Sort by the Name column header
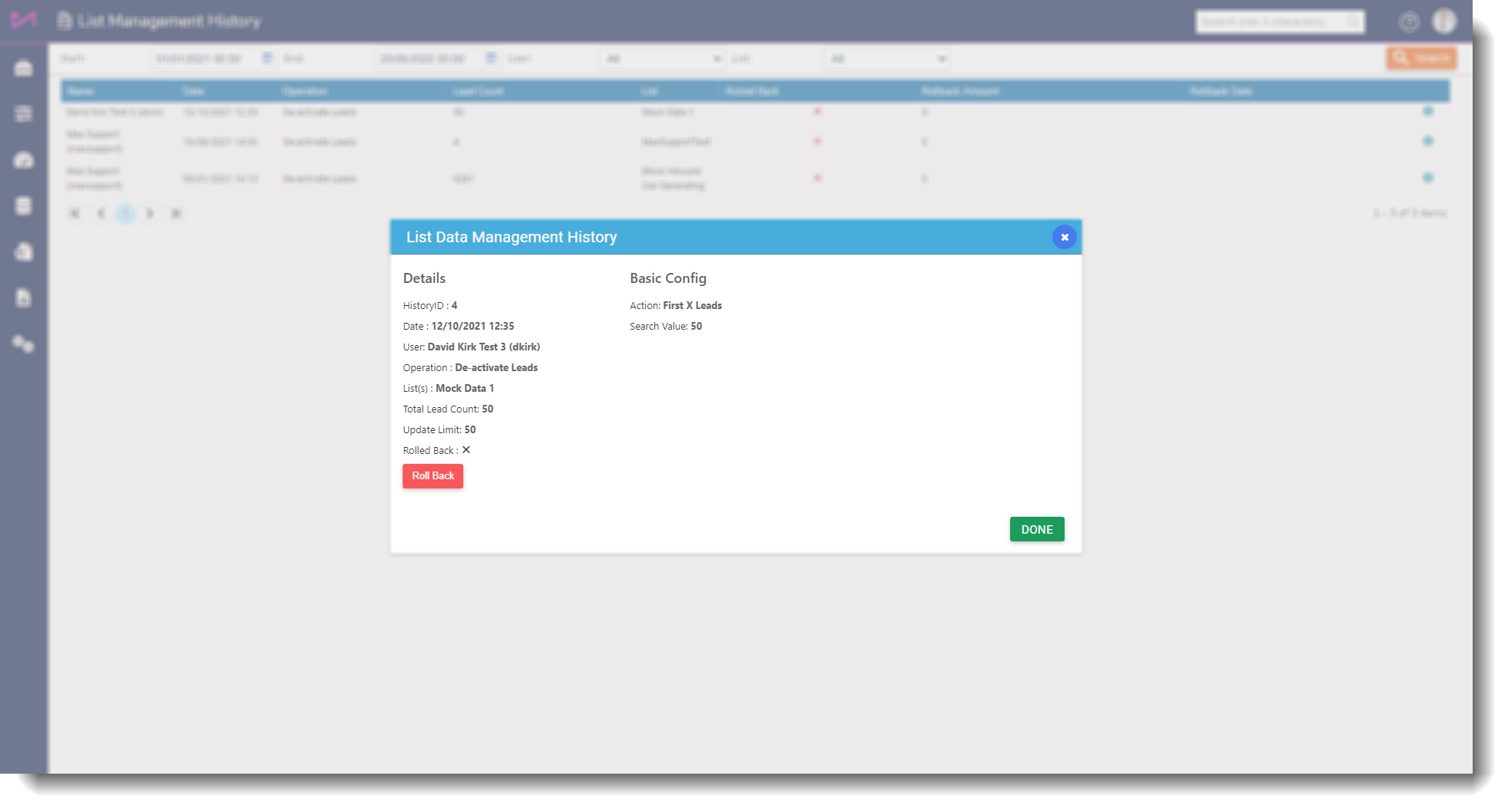Image resolution: width=1511 pixels, height=812 pixels. click(80, 91)
